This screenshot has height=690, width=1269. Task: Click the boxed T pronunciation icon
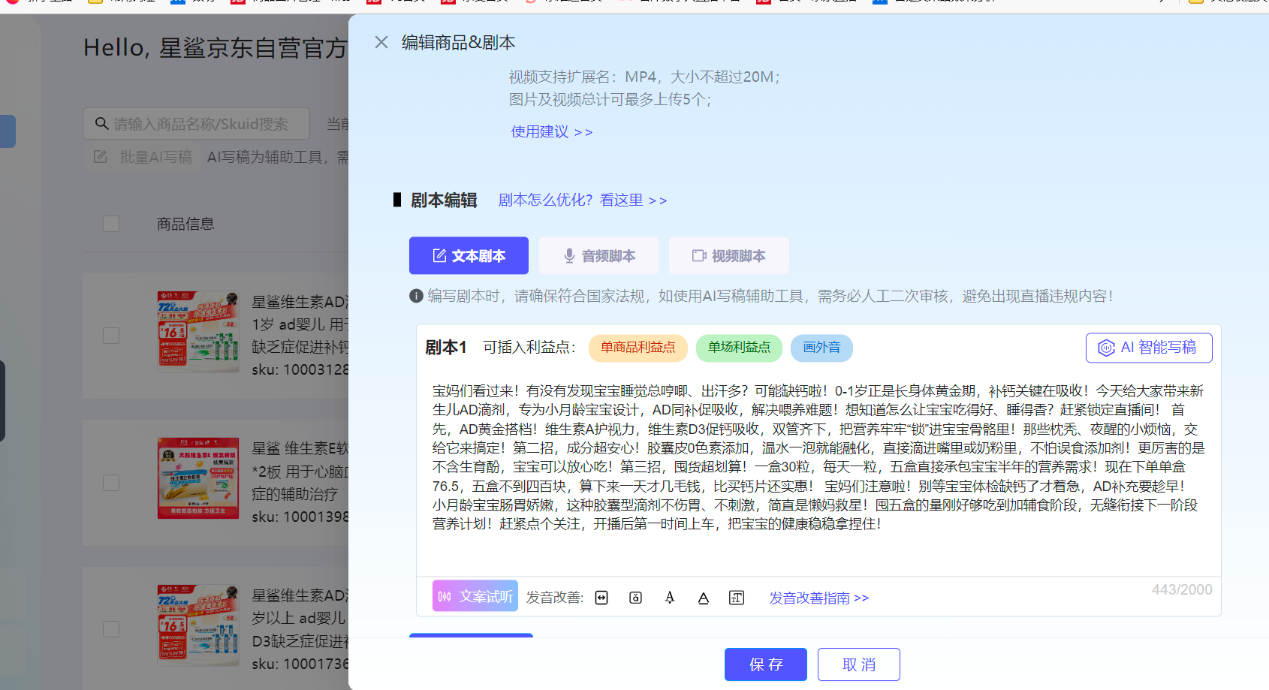click(x=736, y=598)
